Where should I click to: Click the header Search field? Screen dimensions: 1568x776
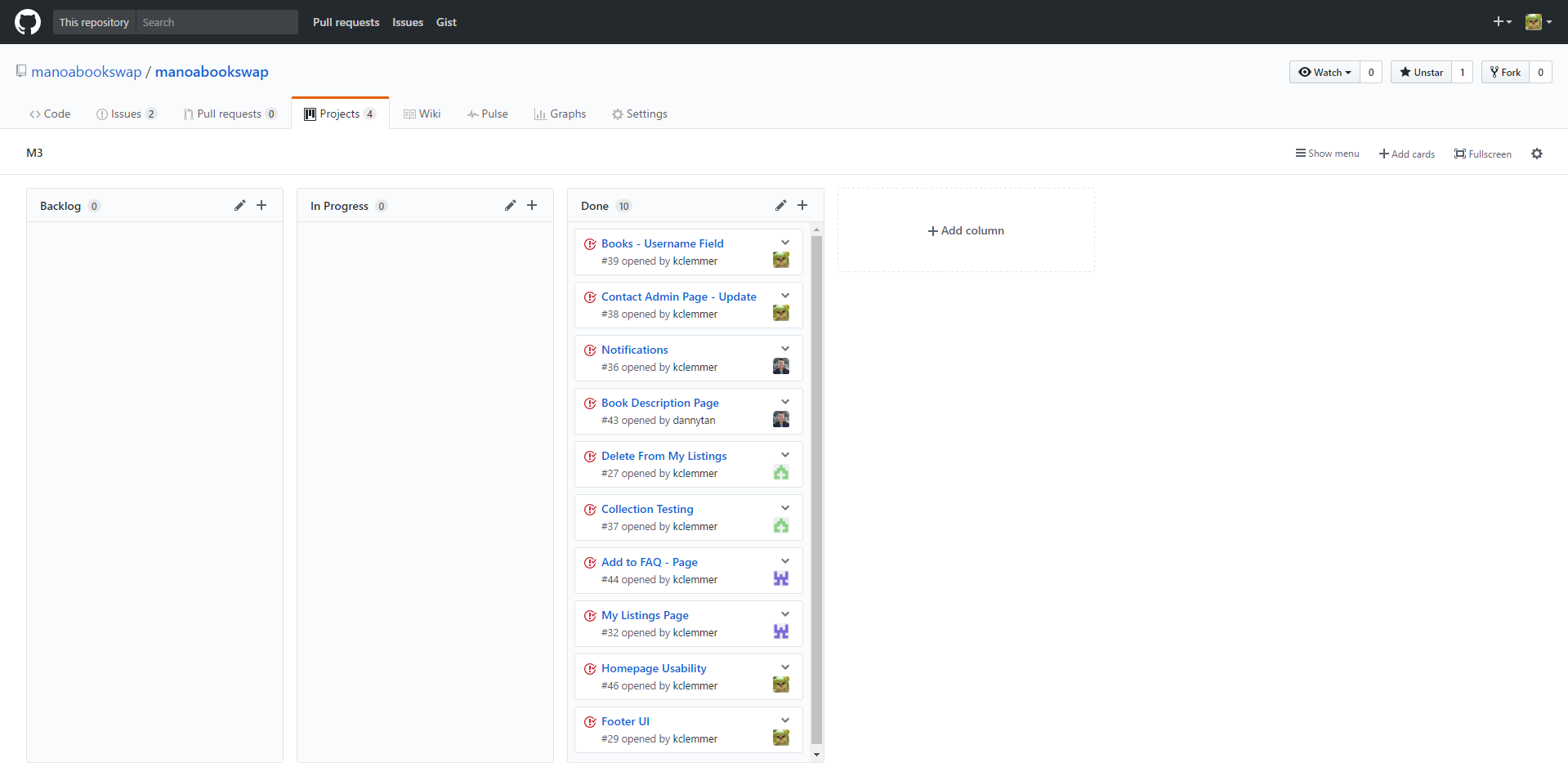click(x=217, y=22)
